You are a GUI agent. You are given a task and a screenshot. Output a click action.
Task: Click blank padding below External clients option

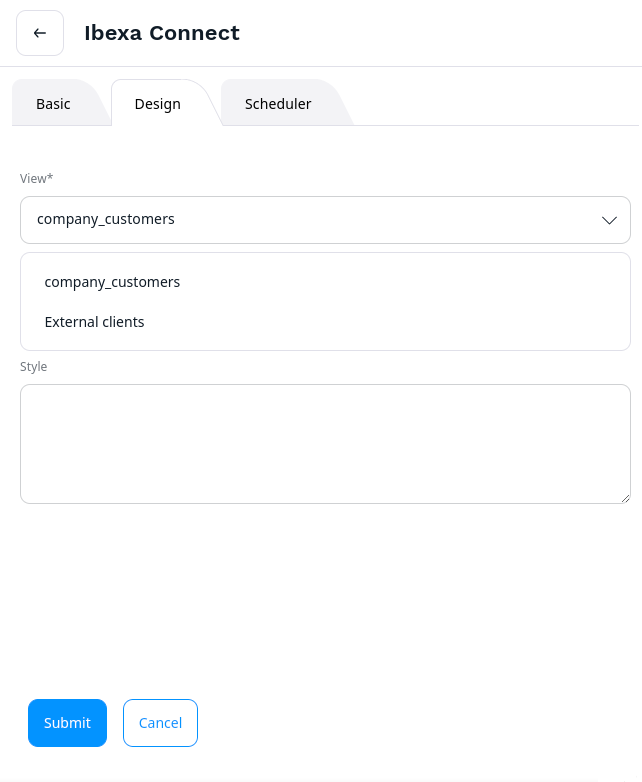tap(325, 344)
